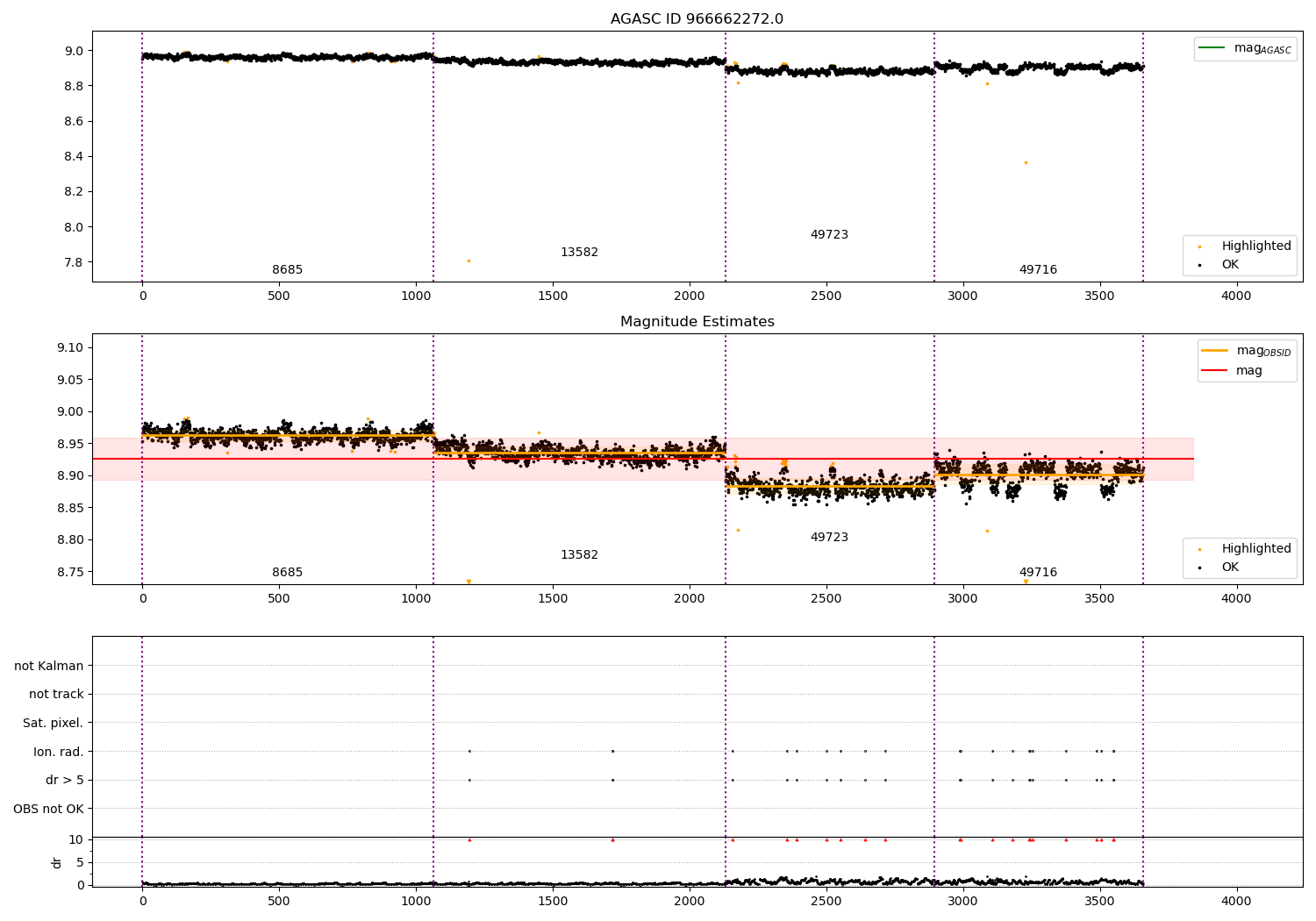This screenshot has width=1316, height=921.
Task: Select 'OK' in the top plot legend
Action: 1230,264
